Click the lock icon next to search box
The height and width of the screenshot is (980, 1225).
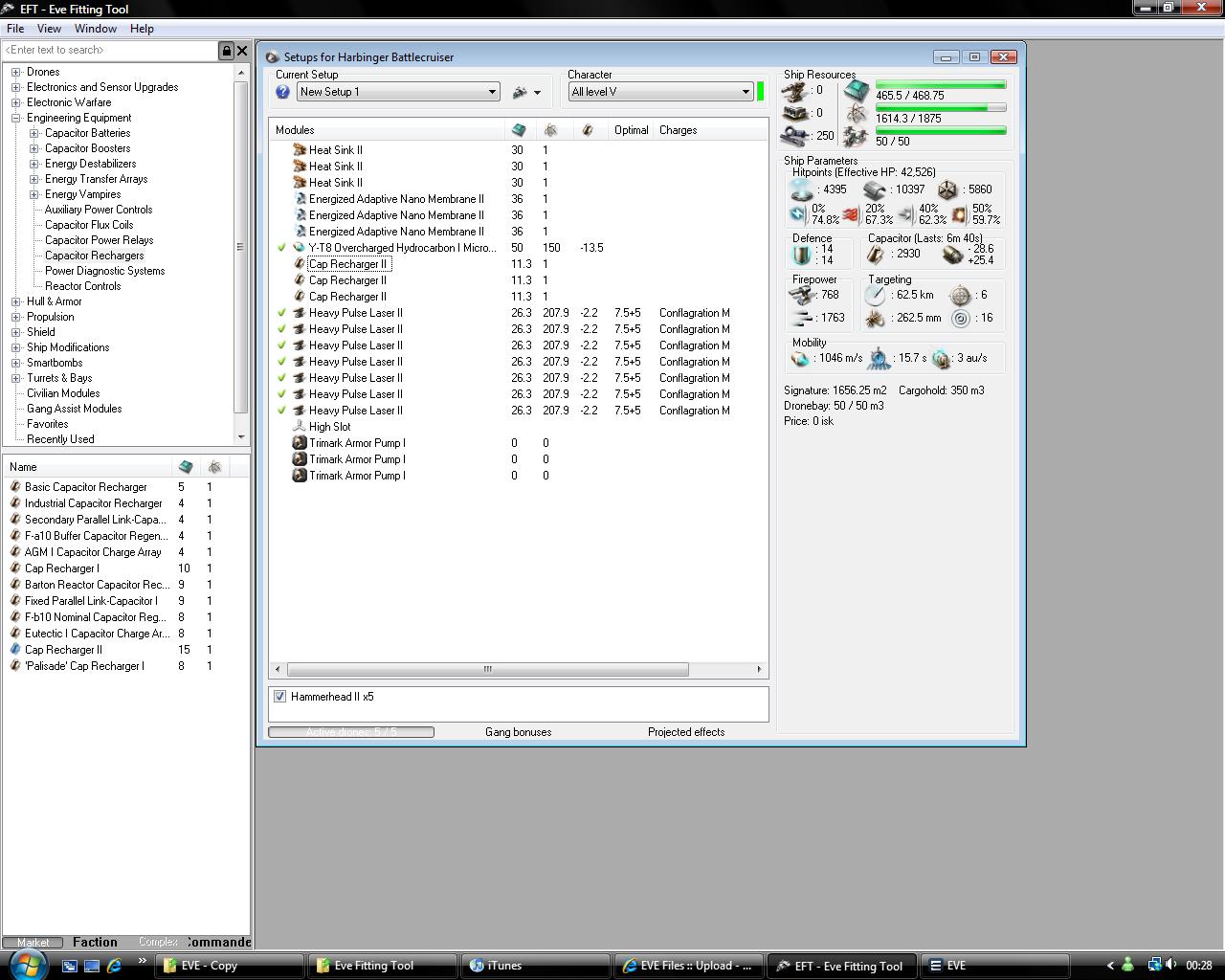point(227,51)
